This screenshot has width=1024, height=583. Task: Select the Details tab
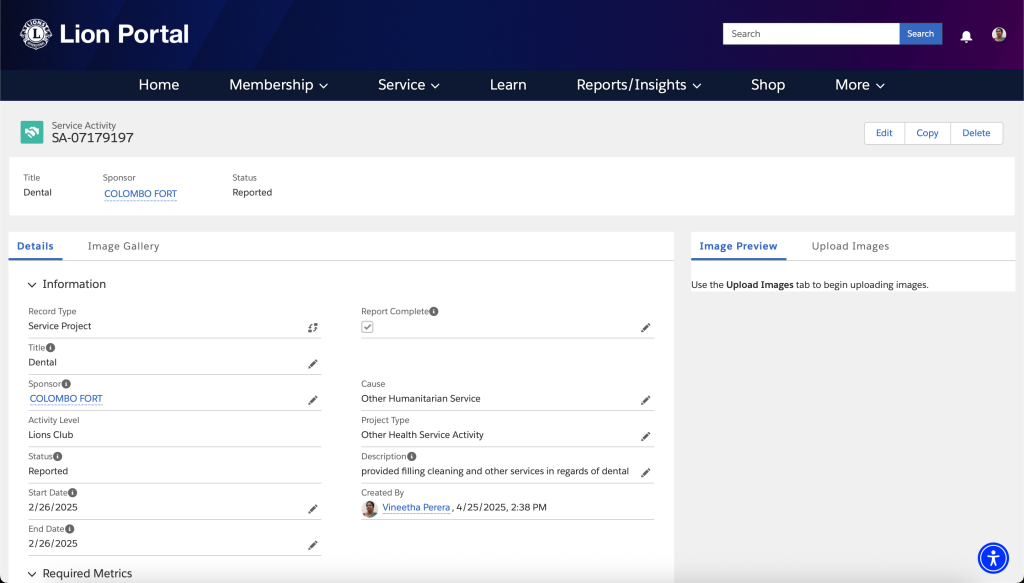(35, 246)
